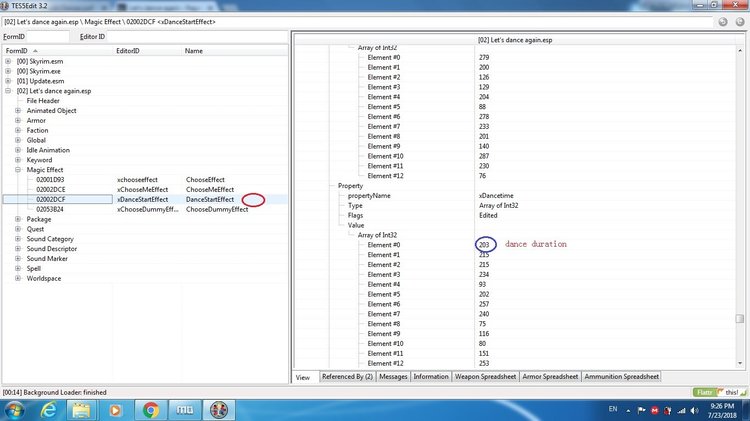This screenshot has height=421, width=750.
Task: Click the Flattr this button
Action: tap(720, 392)
